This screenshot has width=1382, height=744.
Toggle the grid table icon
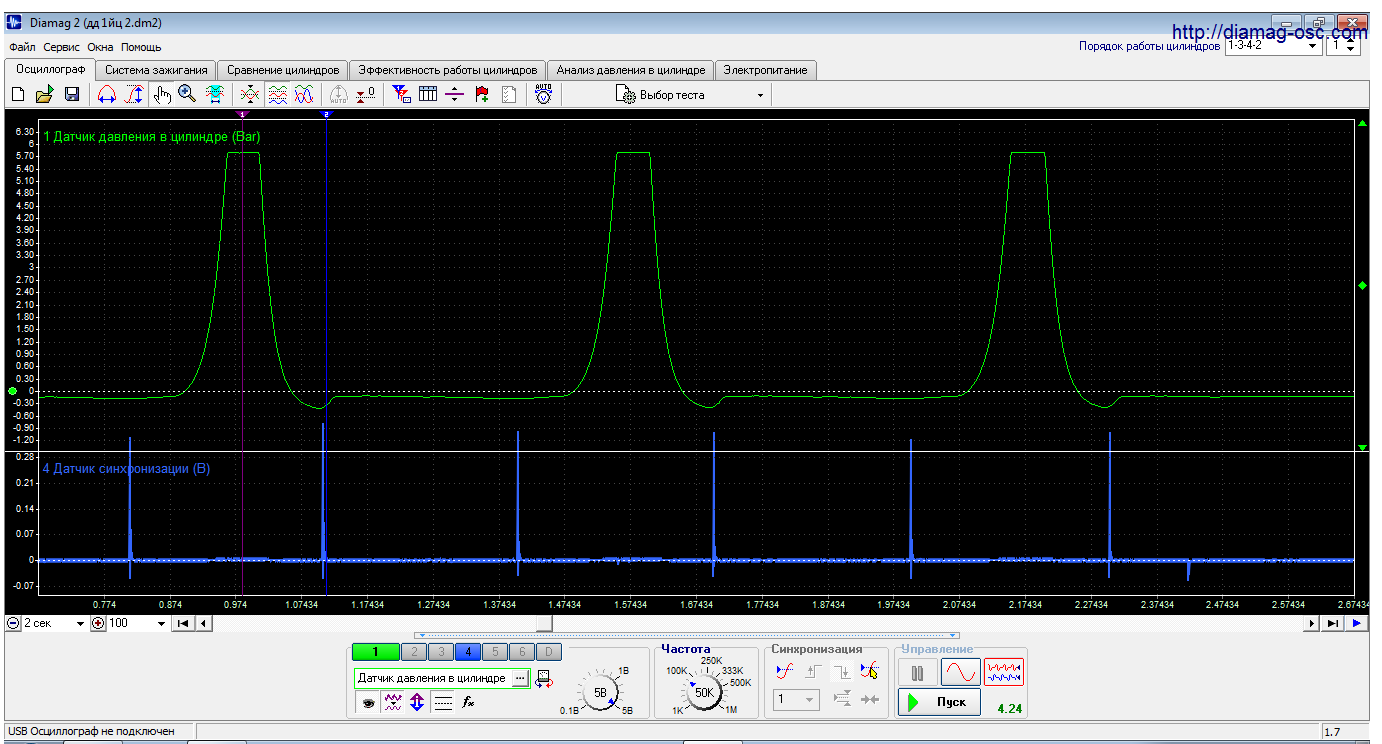(428, 94)
